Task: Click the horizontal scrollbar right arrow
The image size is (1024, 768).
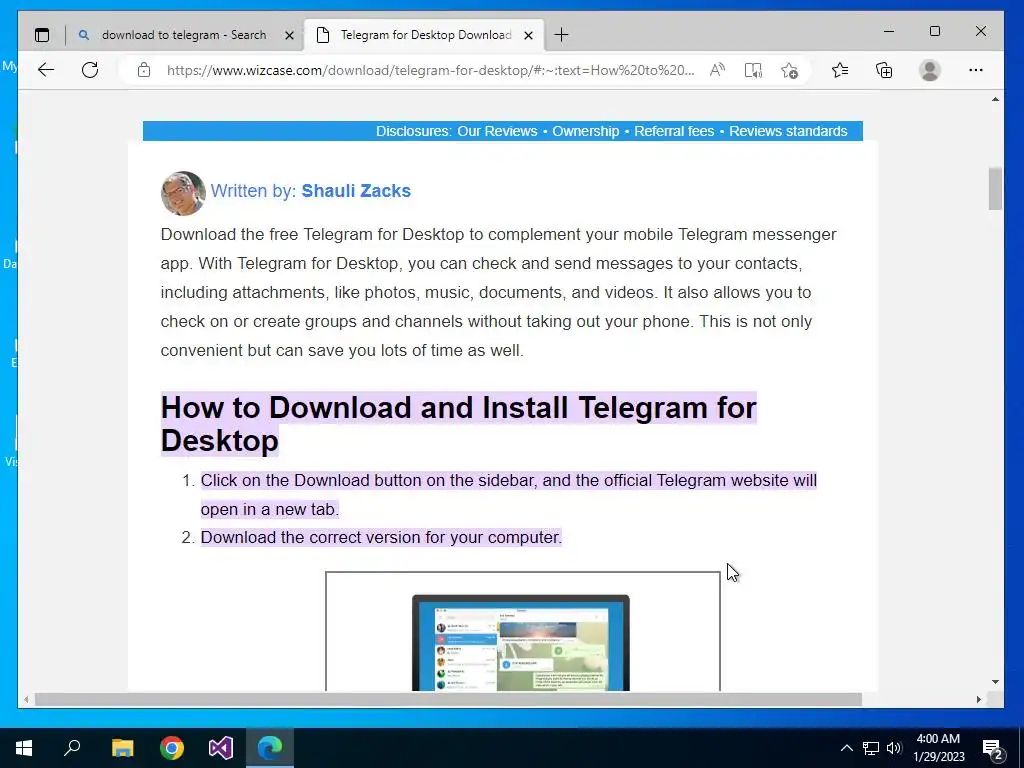Action: pos(978,699)
